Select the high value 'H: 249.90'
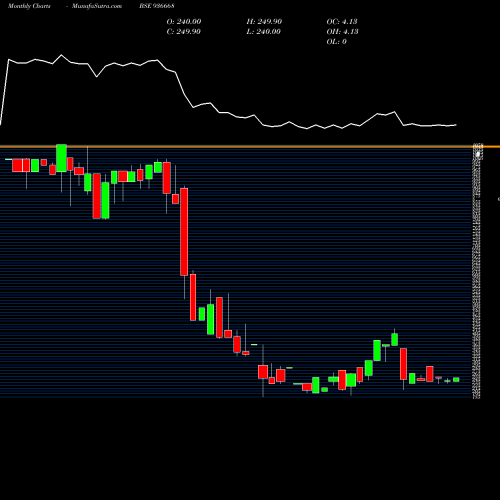This screenshot has height=500, width=500. 264,22
